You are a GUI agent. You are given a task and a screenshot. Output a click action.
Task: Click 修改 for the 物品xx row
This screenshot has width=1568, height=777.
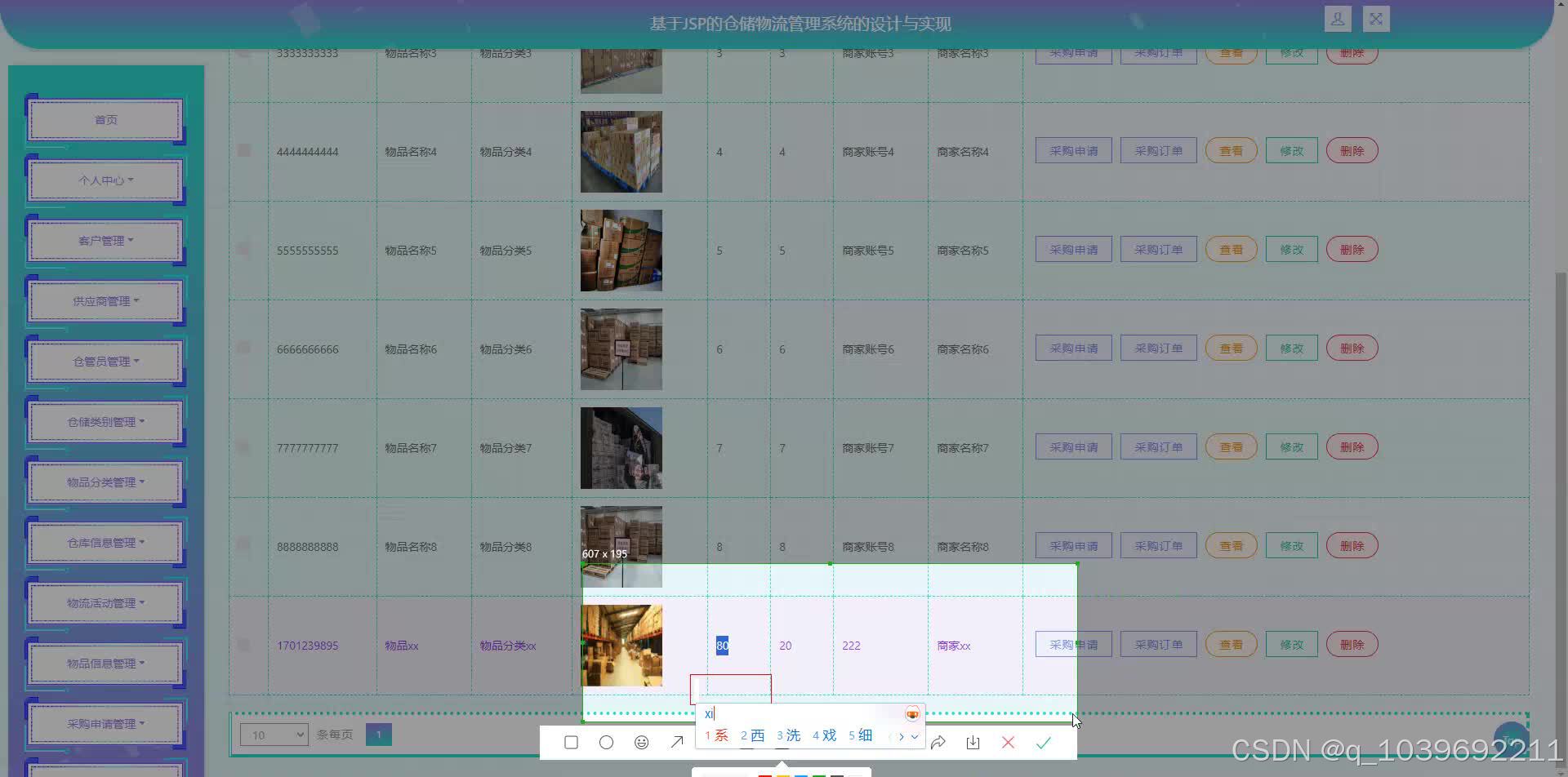click(x=1291, y=645)
